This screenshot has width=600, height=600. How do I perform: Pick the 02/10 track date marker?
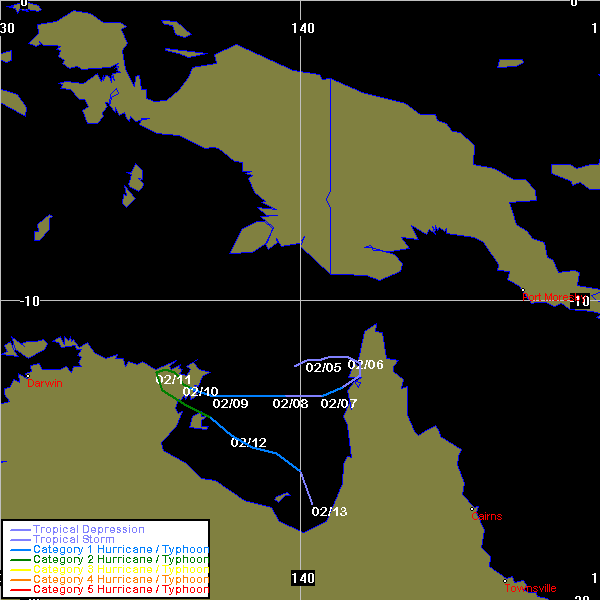click(200, 392)
